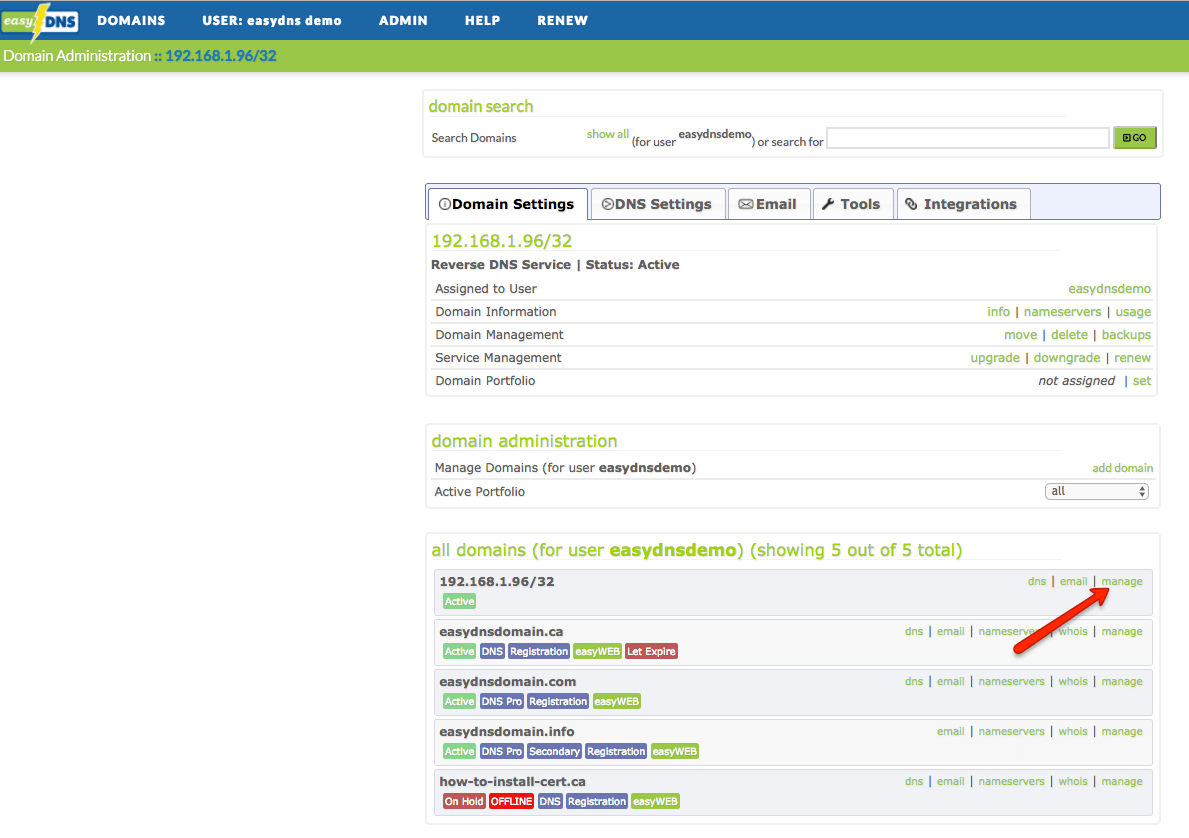Click the easyDNS logo
Viewport: 1189px width, 838px height.
tap(39, 21)
